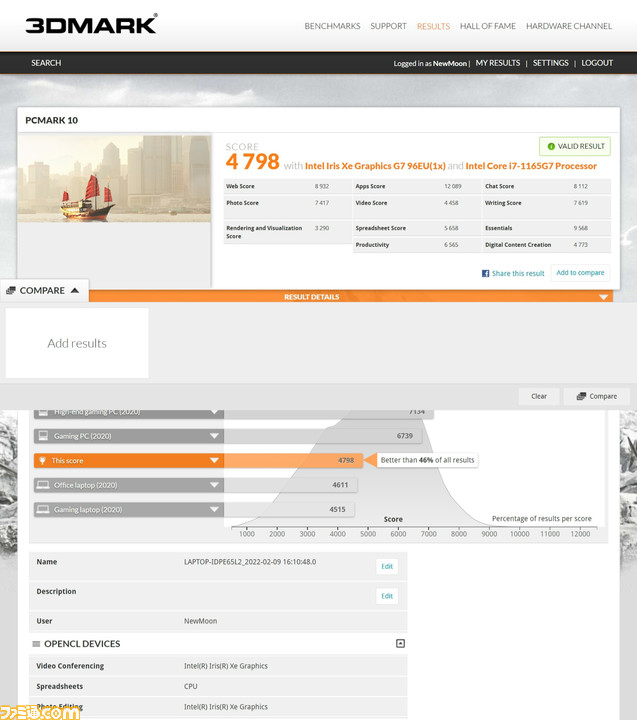Click the Web Score value 8 932

(x=321, y=186)
